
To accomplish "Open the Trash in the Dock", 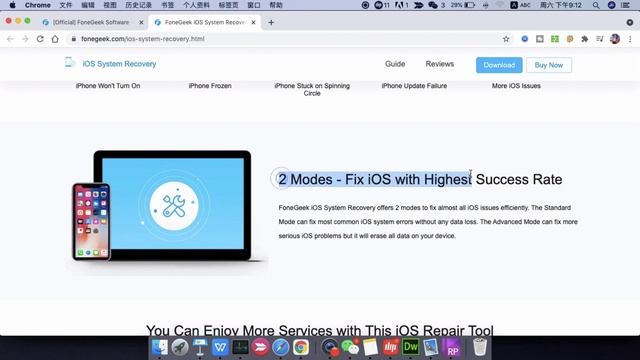I will [x=480, y=347].
